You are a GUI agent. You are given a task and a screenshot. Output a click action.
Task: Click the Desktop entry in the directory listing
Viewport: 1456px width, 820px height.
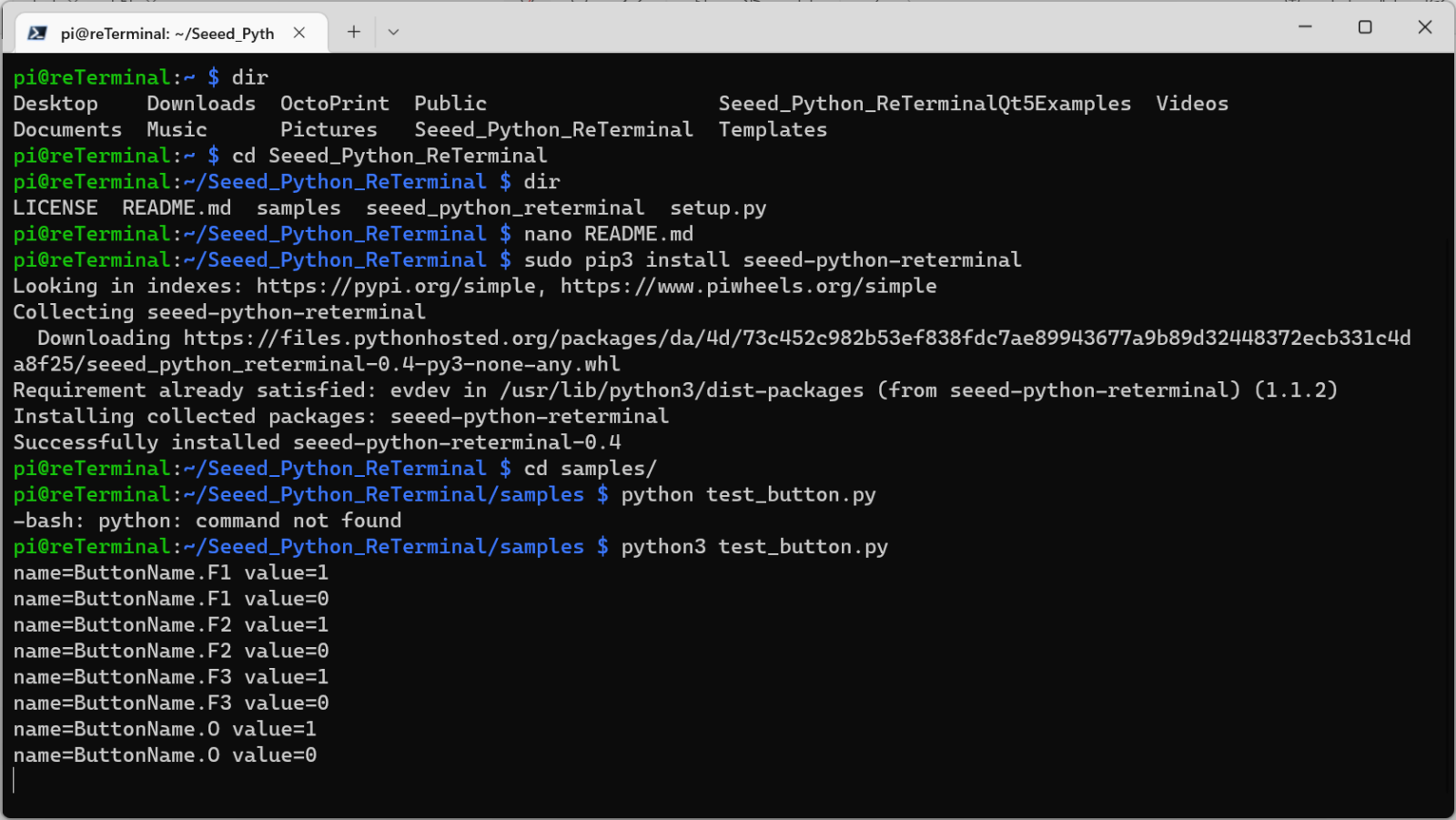(x=56, y=103)
